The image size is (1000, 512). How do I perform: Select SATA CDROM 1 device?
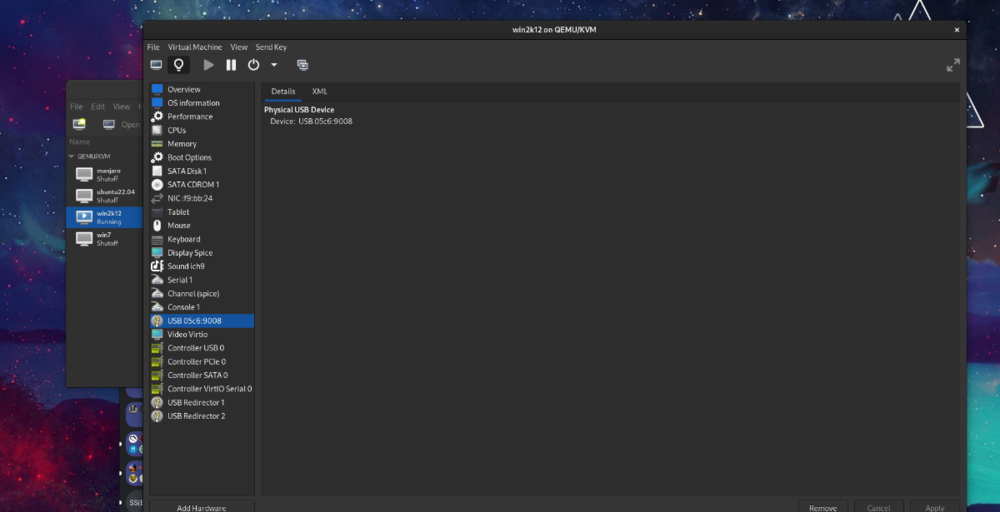(x=202, y=184)
